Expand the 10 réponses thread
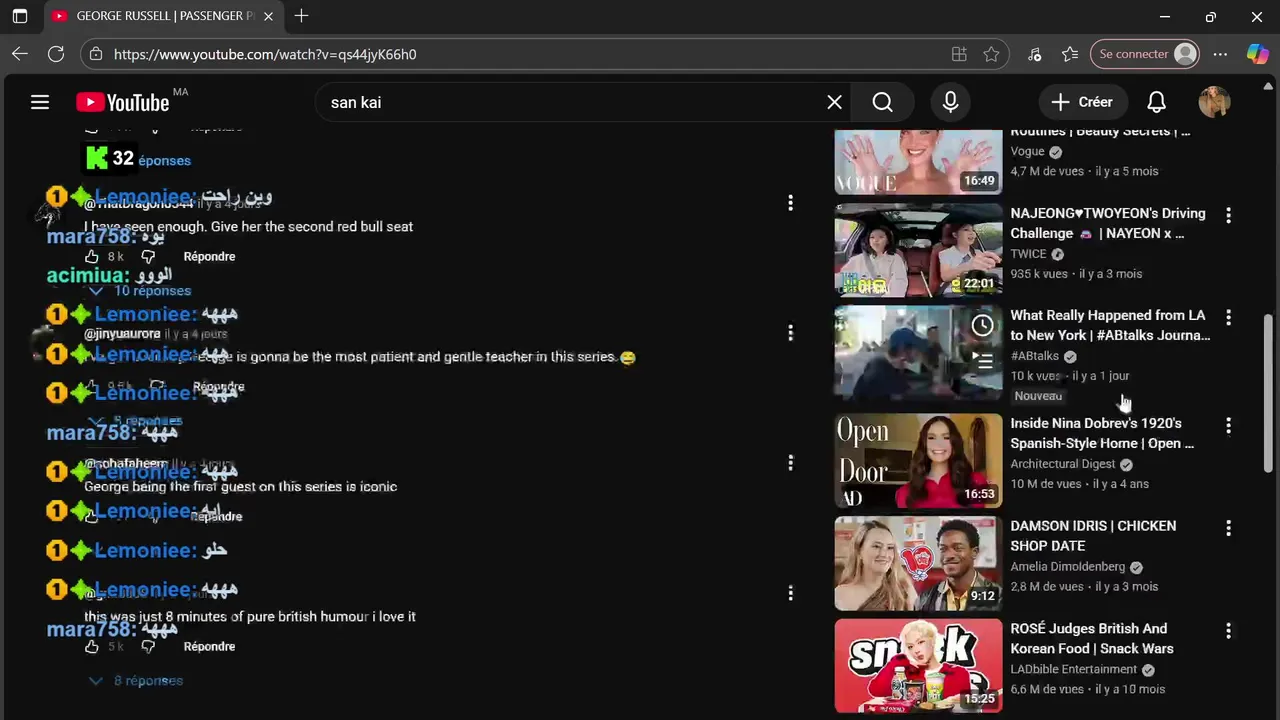 141,290
